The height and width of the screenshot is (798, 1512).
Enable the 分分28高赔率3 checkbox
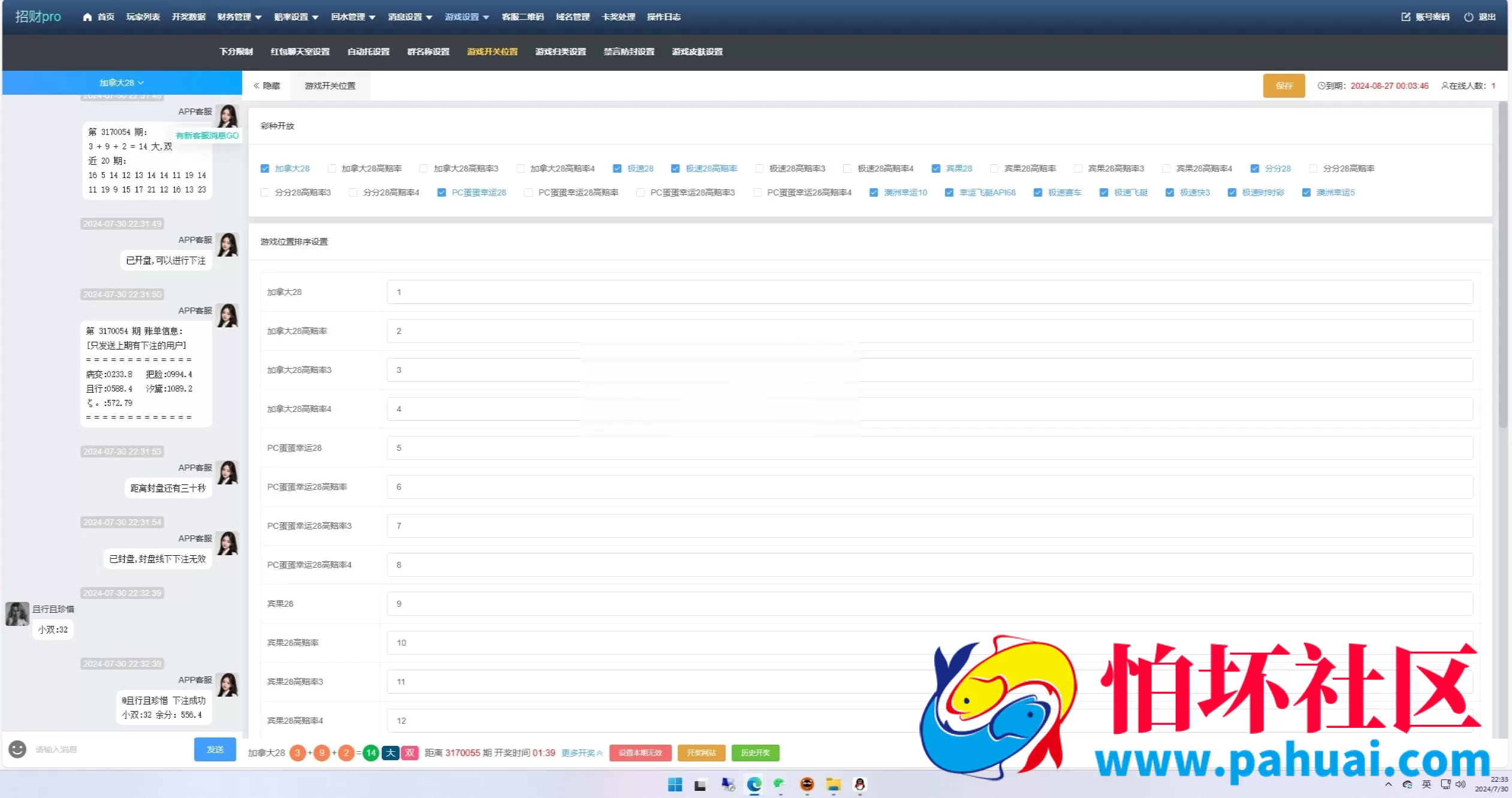265,192
